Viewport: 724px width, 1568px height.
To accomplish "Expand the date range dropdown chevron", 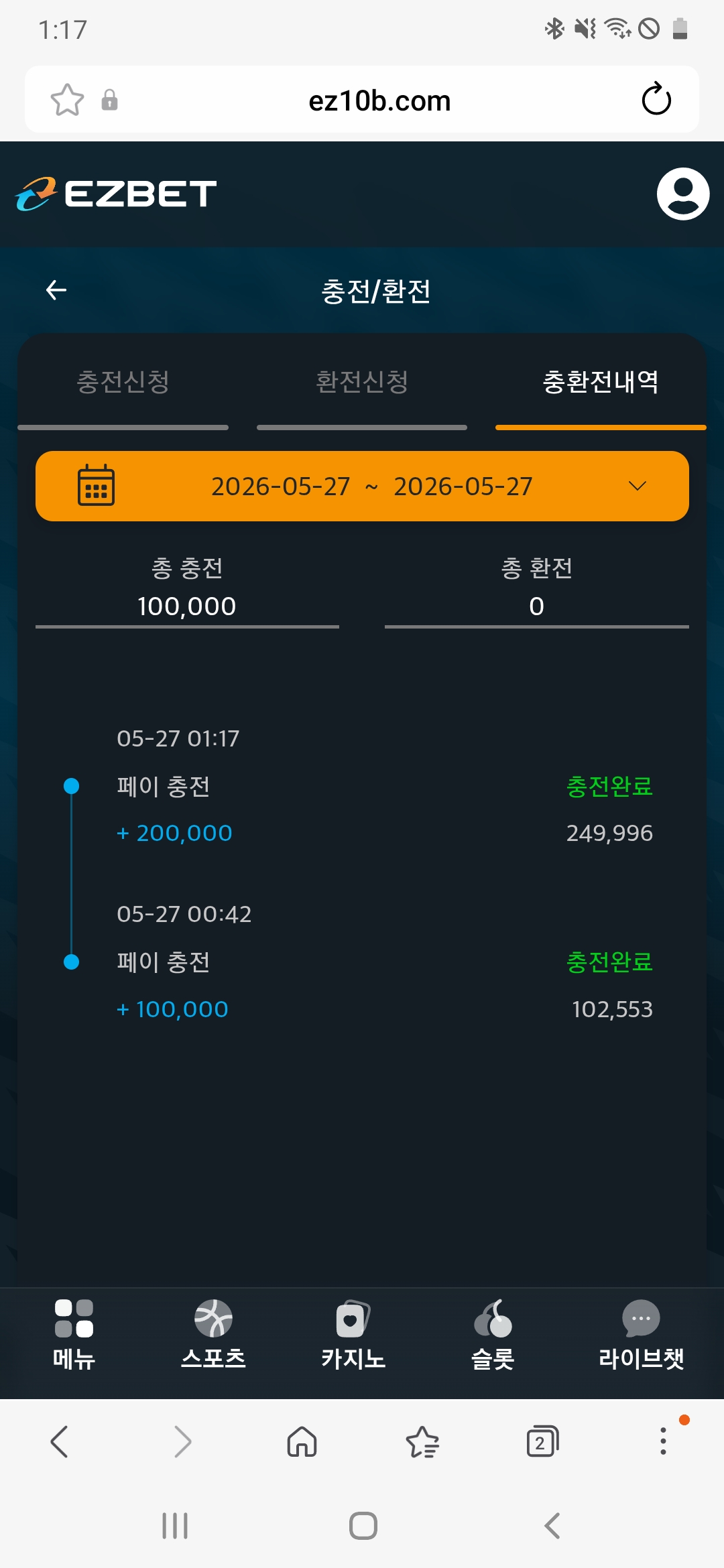I will tap(638, 486).
